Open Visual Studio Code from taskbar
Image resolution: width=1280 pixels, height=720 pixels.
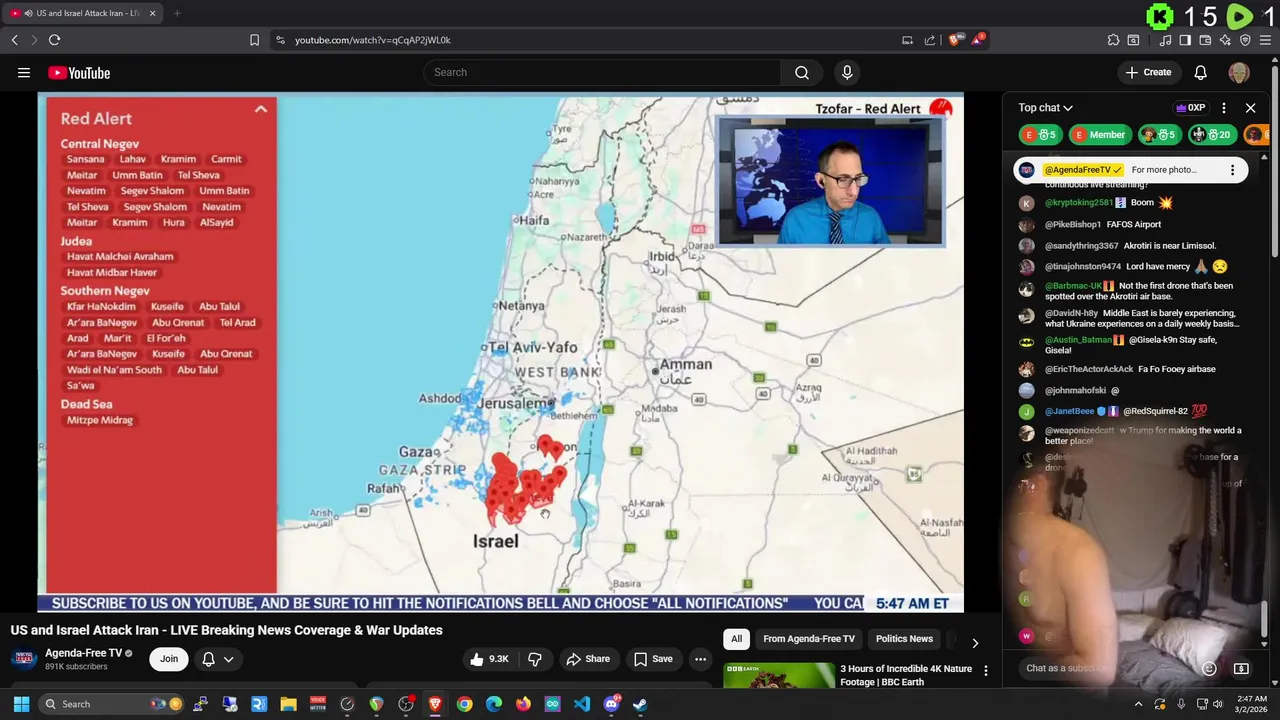click(x=581, y=704)
